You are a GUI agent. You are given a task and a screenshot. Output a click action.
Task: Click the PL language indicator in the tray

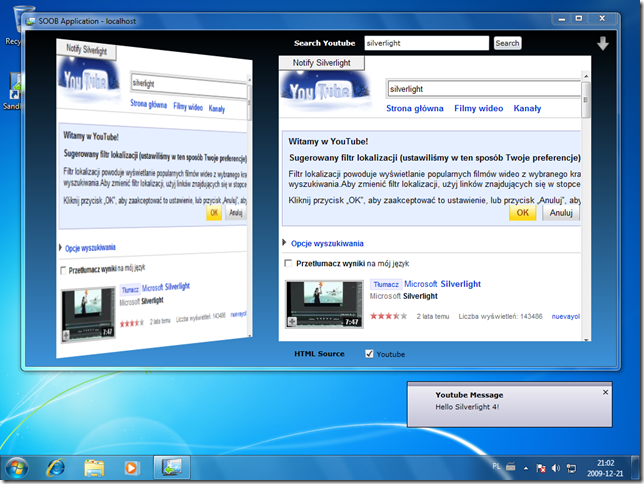point(496,466)
